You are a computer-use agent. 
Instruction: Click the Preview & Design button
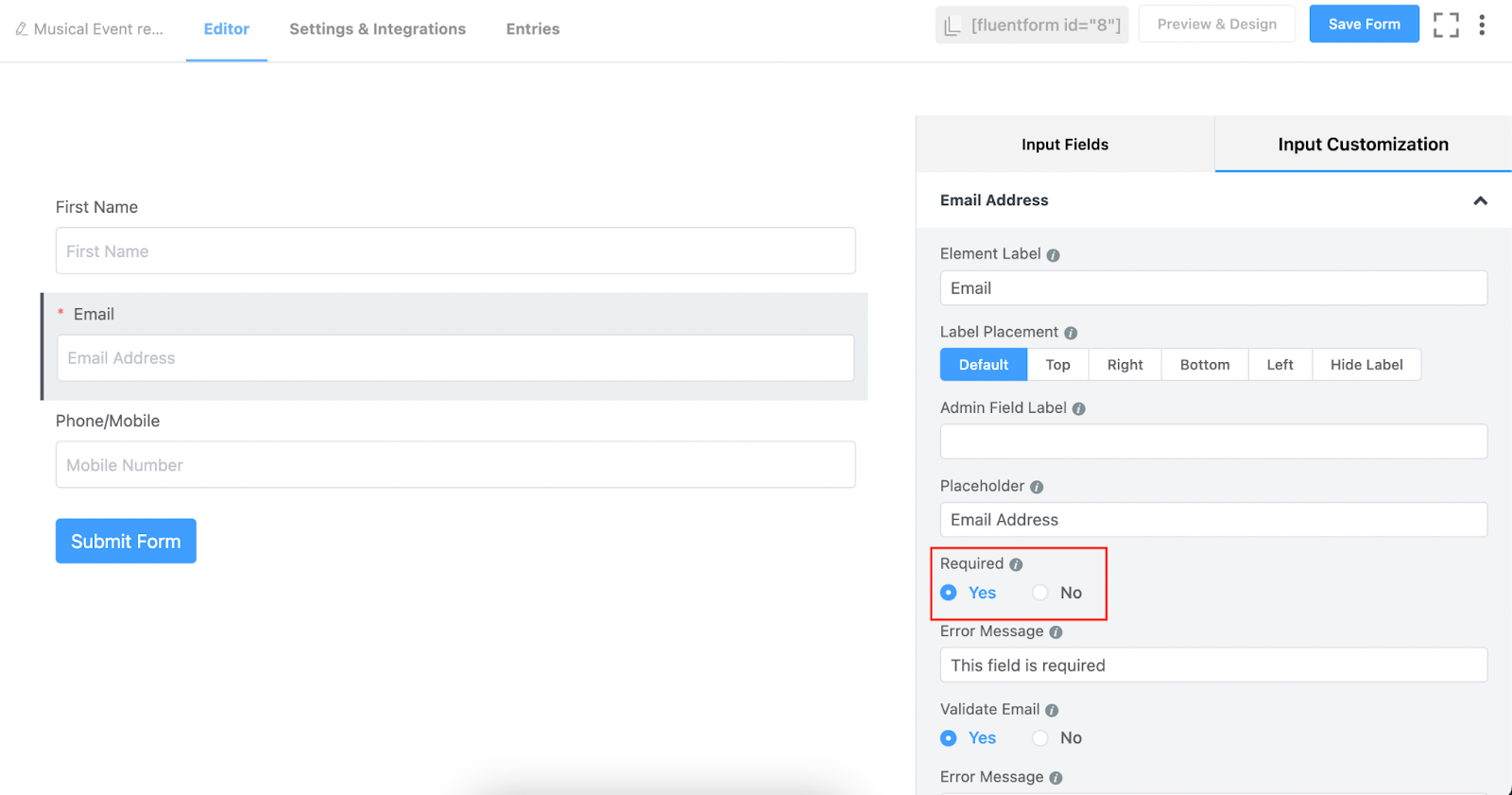coord(1216,25)
